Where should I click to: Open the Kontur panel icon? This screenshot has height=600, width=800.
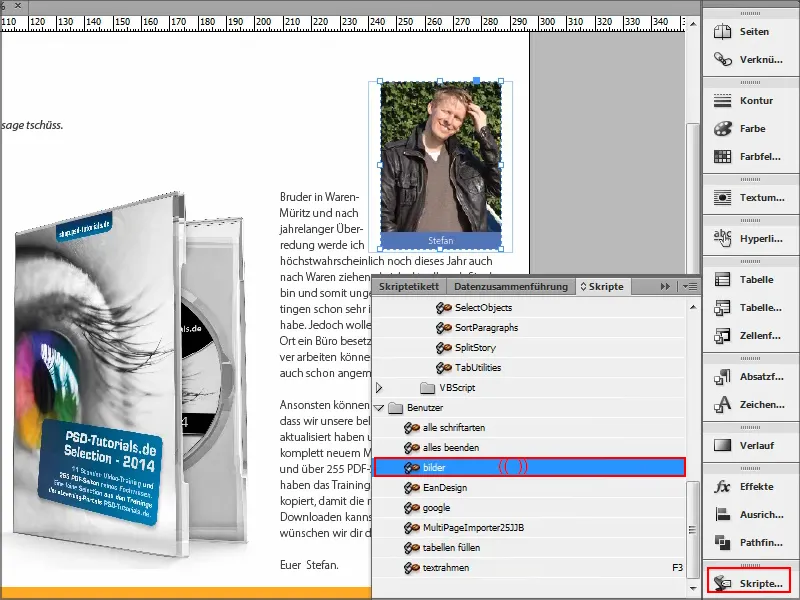pos(722,101)
